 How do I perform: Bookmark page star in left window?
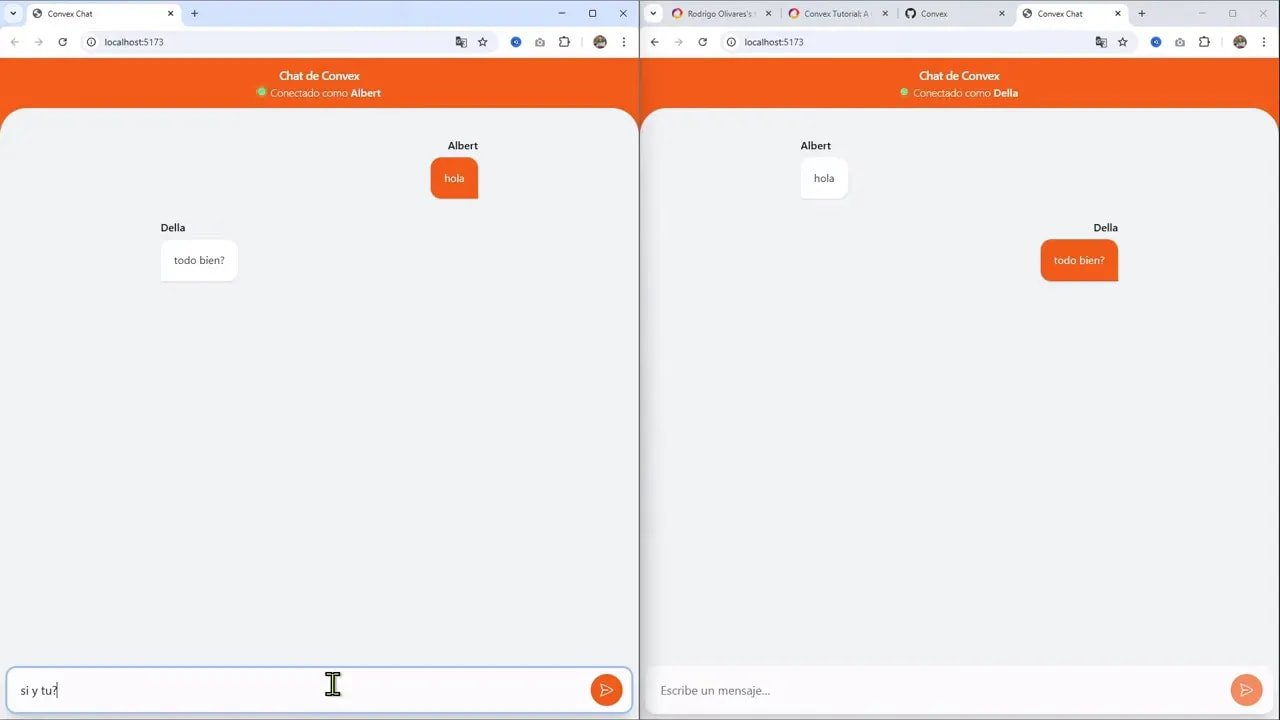click(x=482, y=42)
